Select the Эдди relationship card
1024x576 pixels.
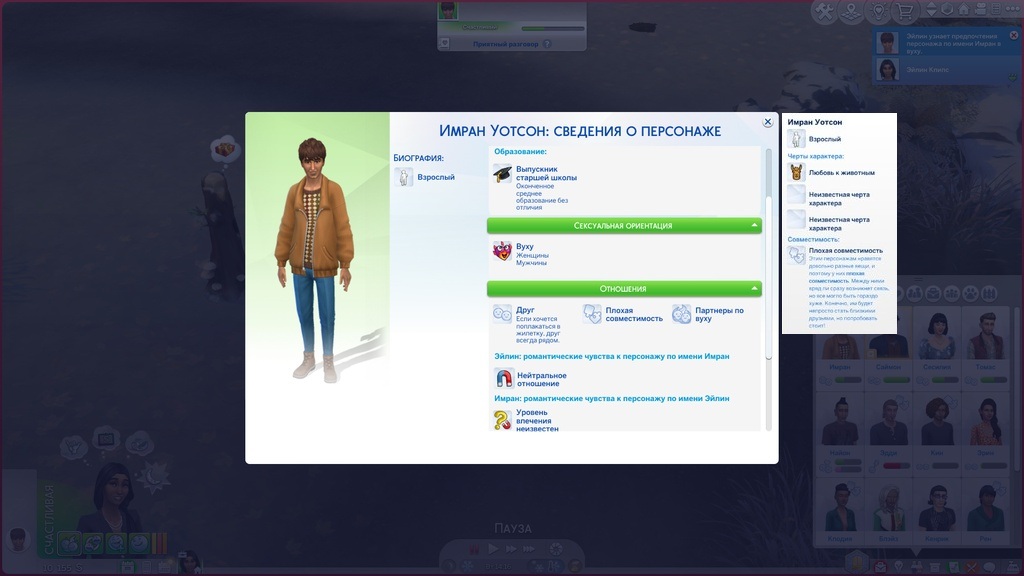point(888,433)
